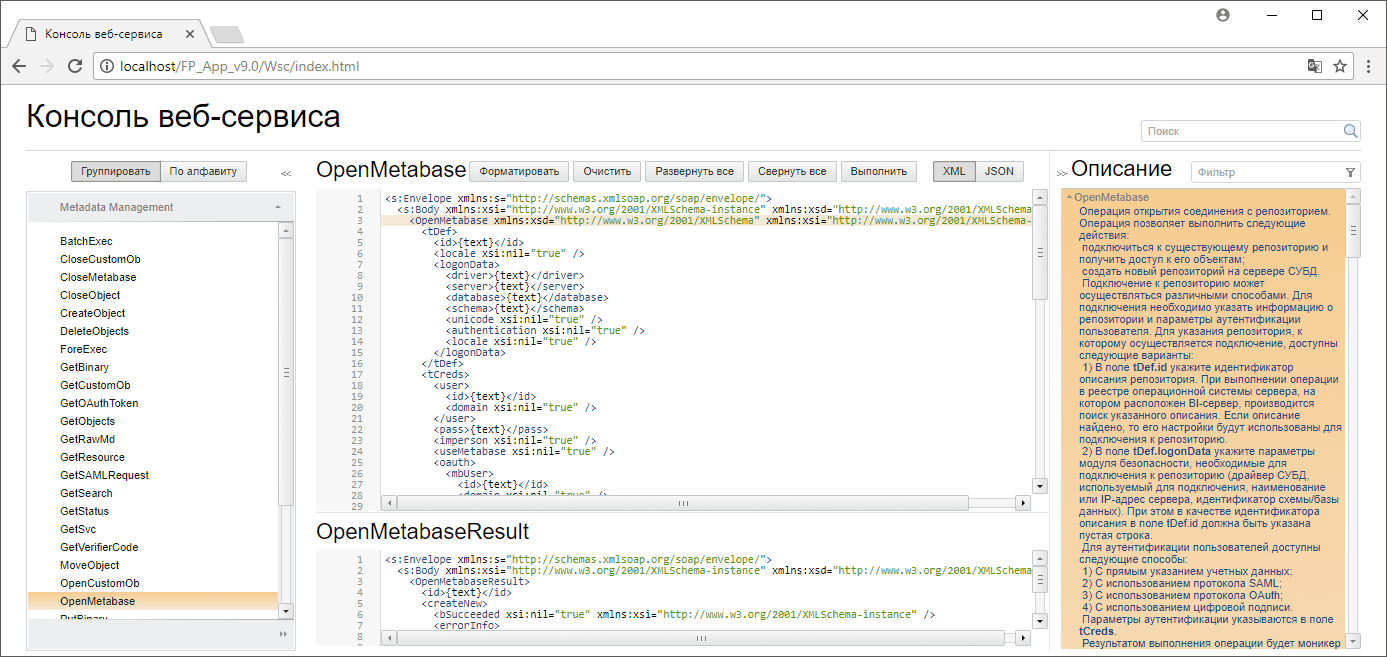Click the filter funnel icon in Описание
The image size is (1387, 657).
click(1350, 172)
